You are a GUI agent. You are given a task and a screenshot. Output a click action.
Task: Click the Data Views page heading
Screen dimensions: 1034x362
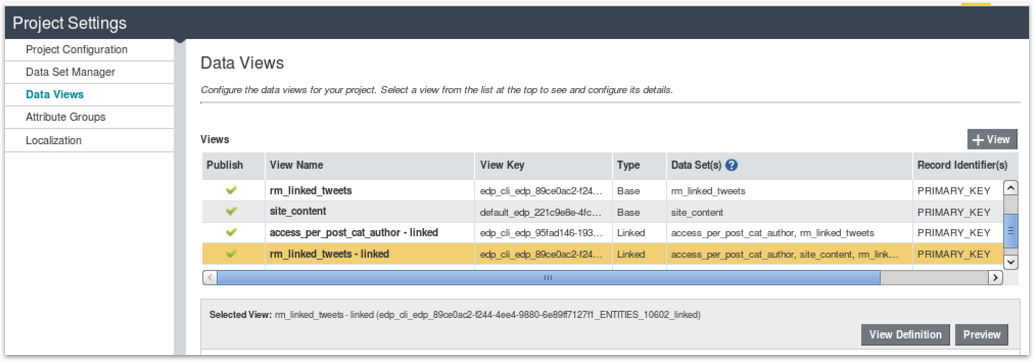pyautogui.click(x=242, y=63)
